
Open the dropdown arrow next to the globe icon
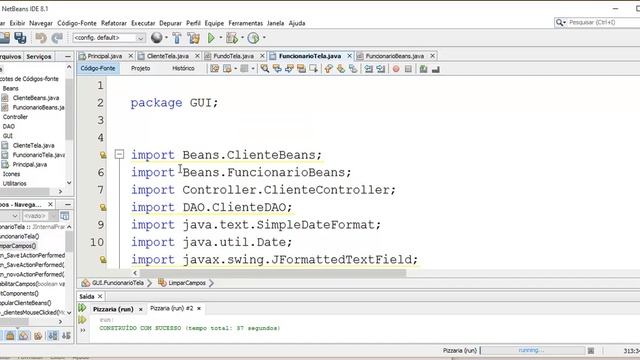coord(166,38)
